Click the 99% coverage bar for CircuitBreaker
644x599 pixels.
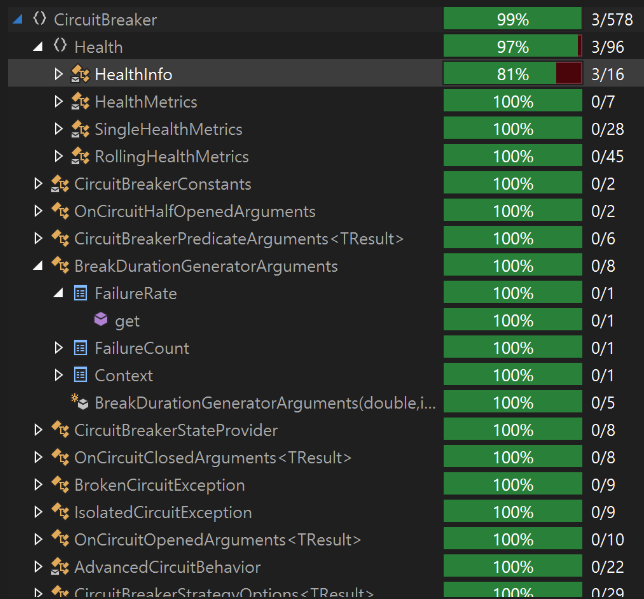coord(513,19)
